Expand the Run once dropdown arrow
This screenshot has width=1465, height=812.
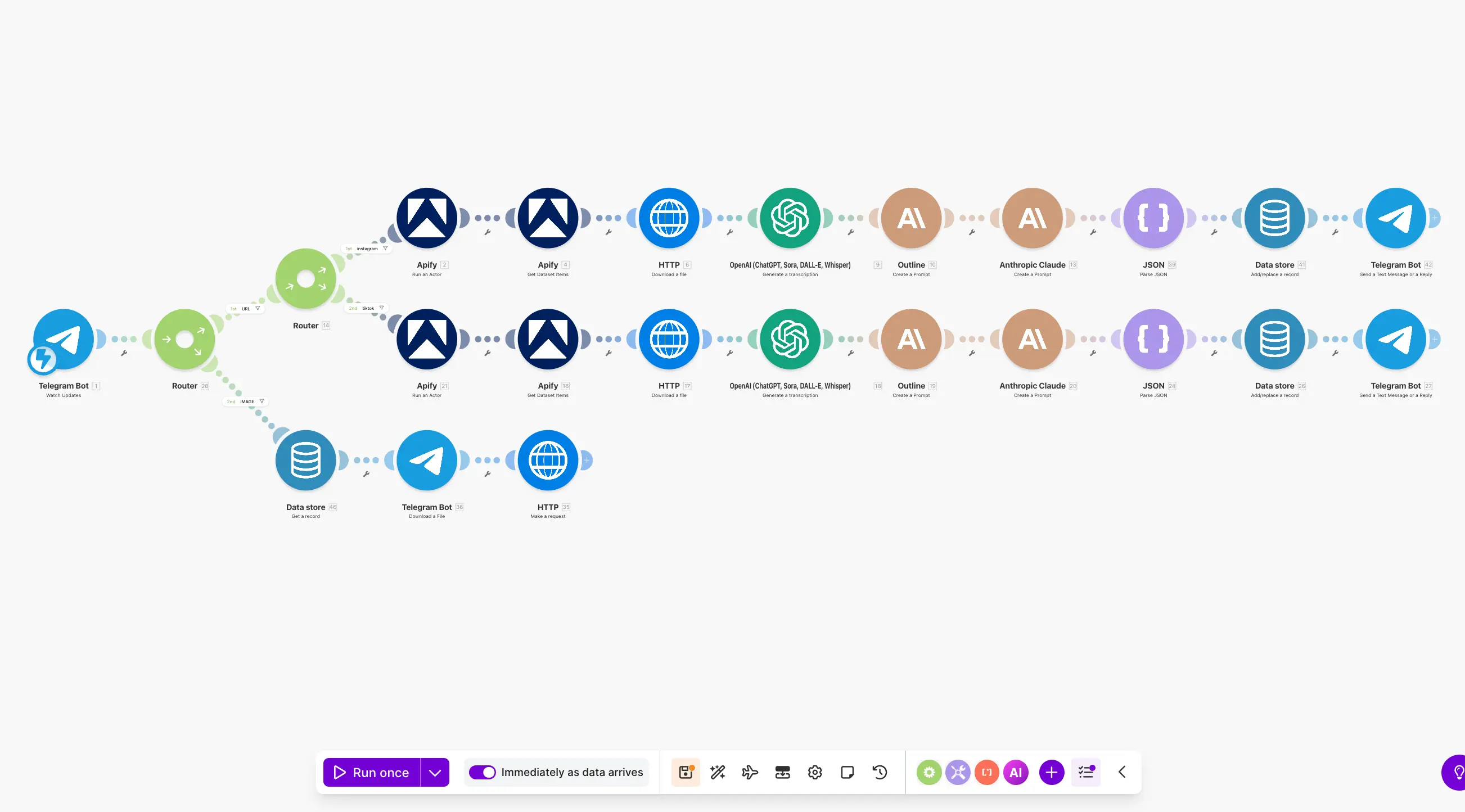coord(435,772)
